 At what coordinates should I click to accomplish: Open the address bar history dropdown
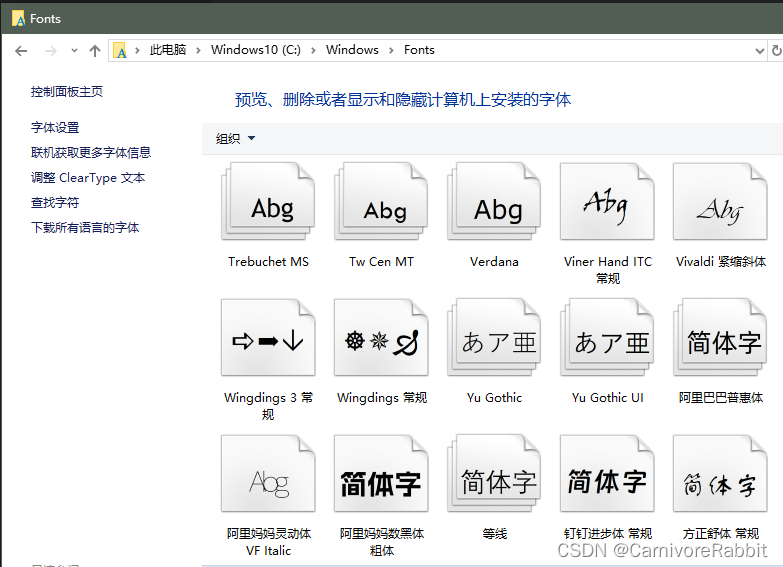click(760, 50)
